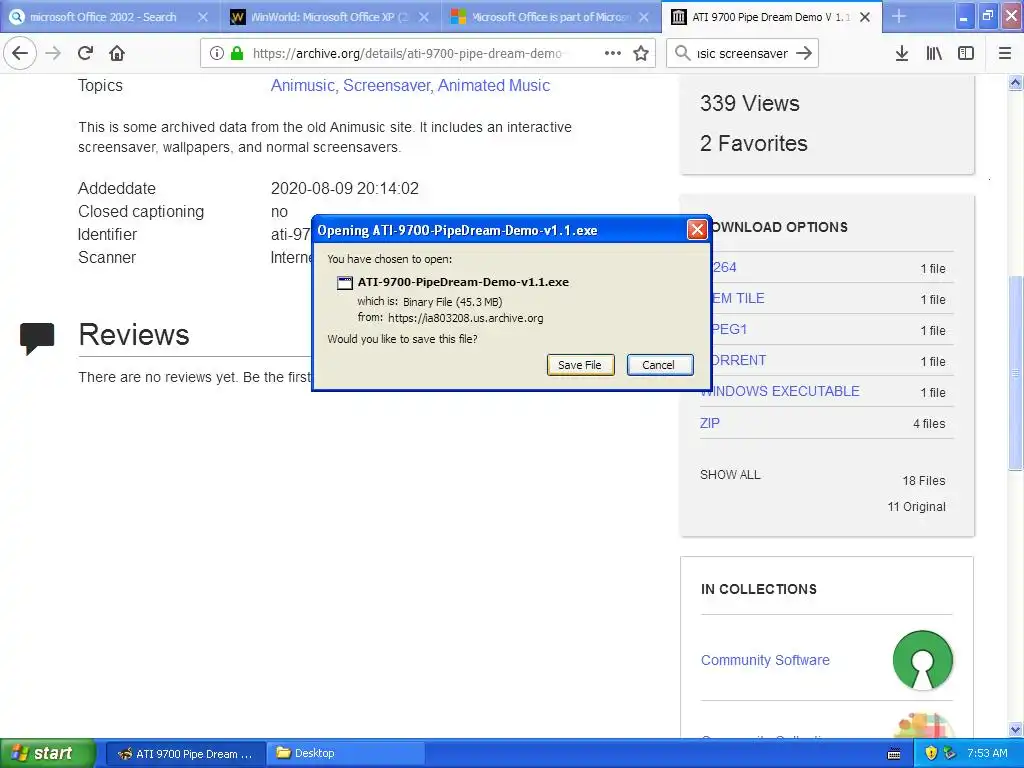
Task: Open the Windows Start menu
Action: (x=48, y=754)
